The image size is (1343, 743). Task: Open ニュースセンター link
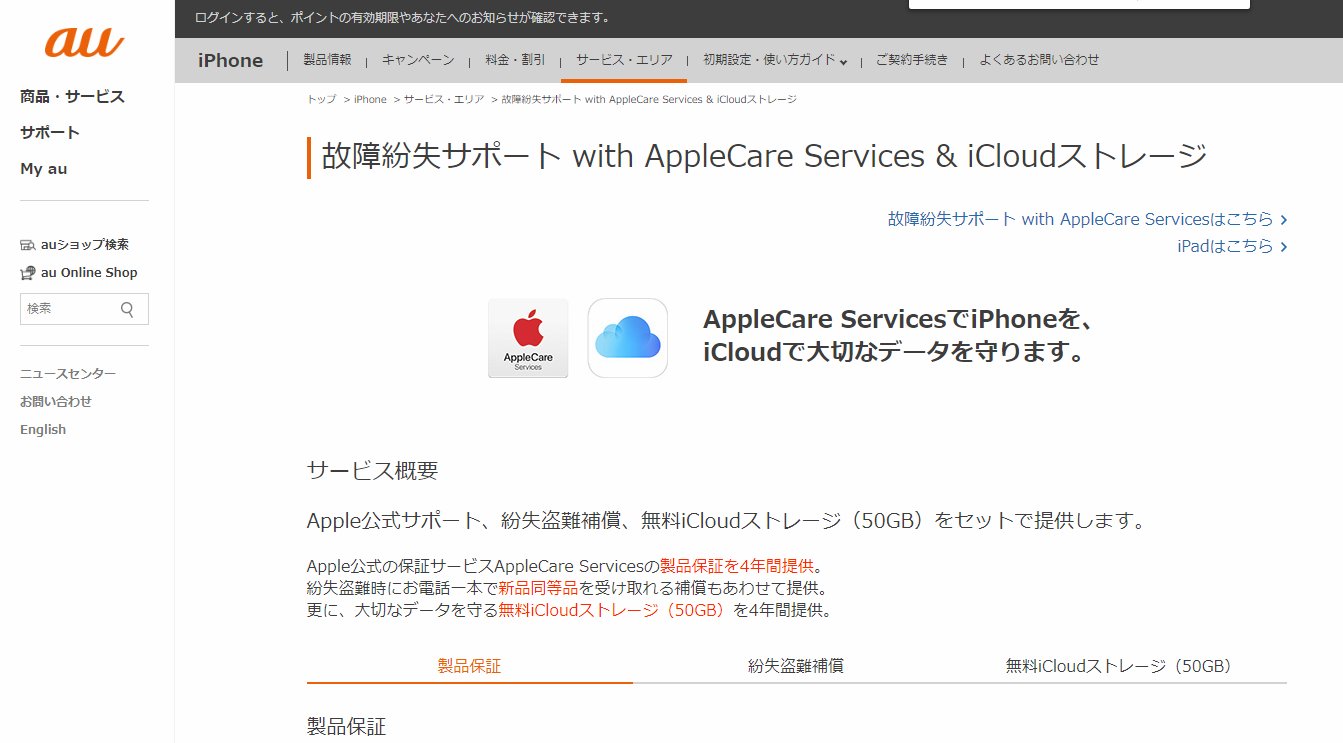pyautogui.click(x=68, y=374)
